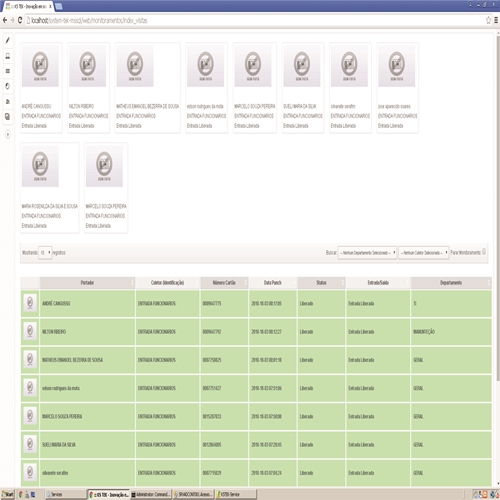
Task: Select the MARIA ROSENILDA DA SILVA card thumbnail
Action: pyautogui.click(x=40, y=166)
